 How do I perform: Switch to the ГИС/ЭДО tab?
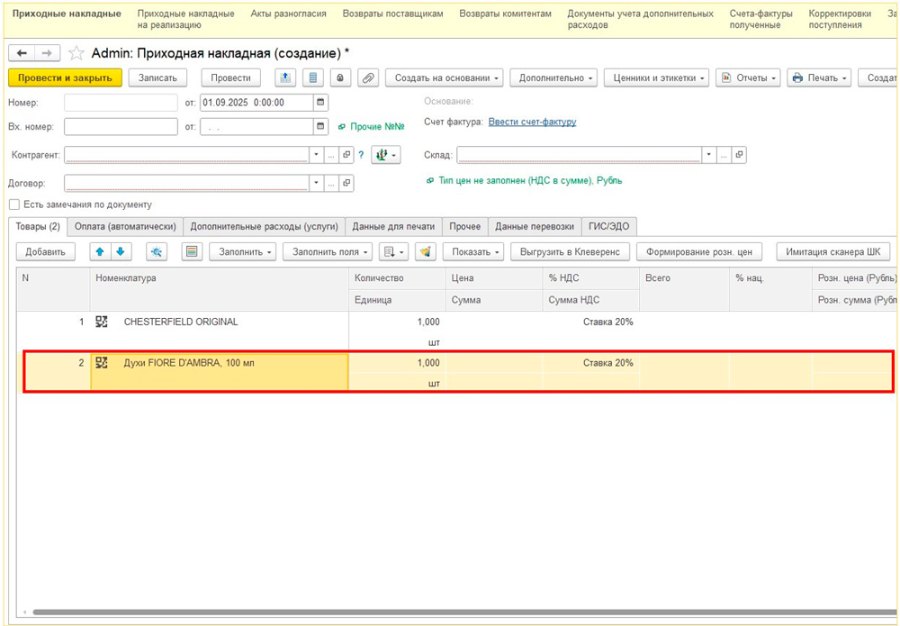[x=609, y=227]
